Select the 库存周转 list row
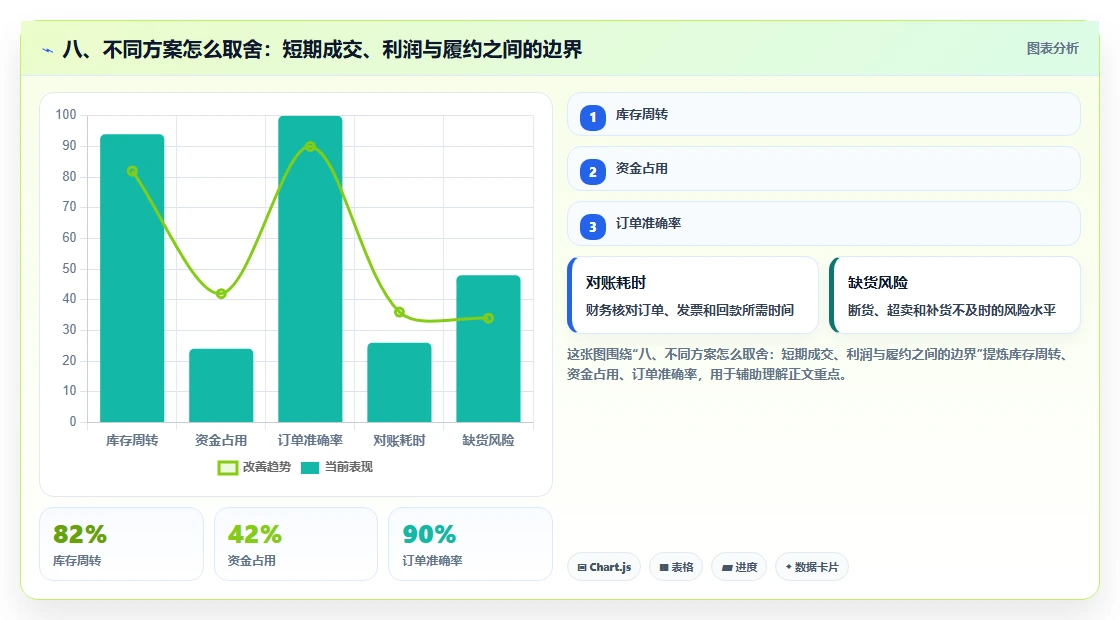The height and width of the screenshot is (620, 1120). tap(823, 114)
